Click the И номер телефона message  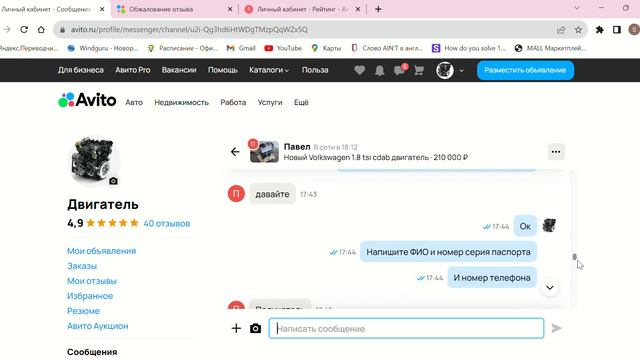492,278
